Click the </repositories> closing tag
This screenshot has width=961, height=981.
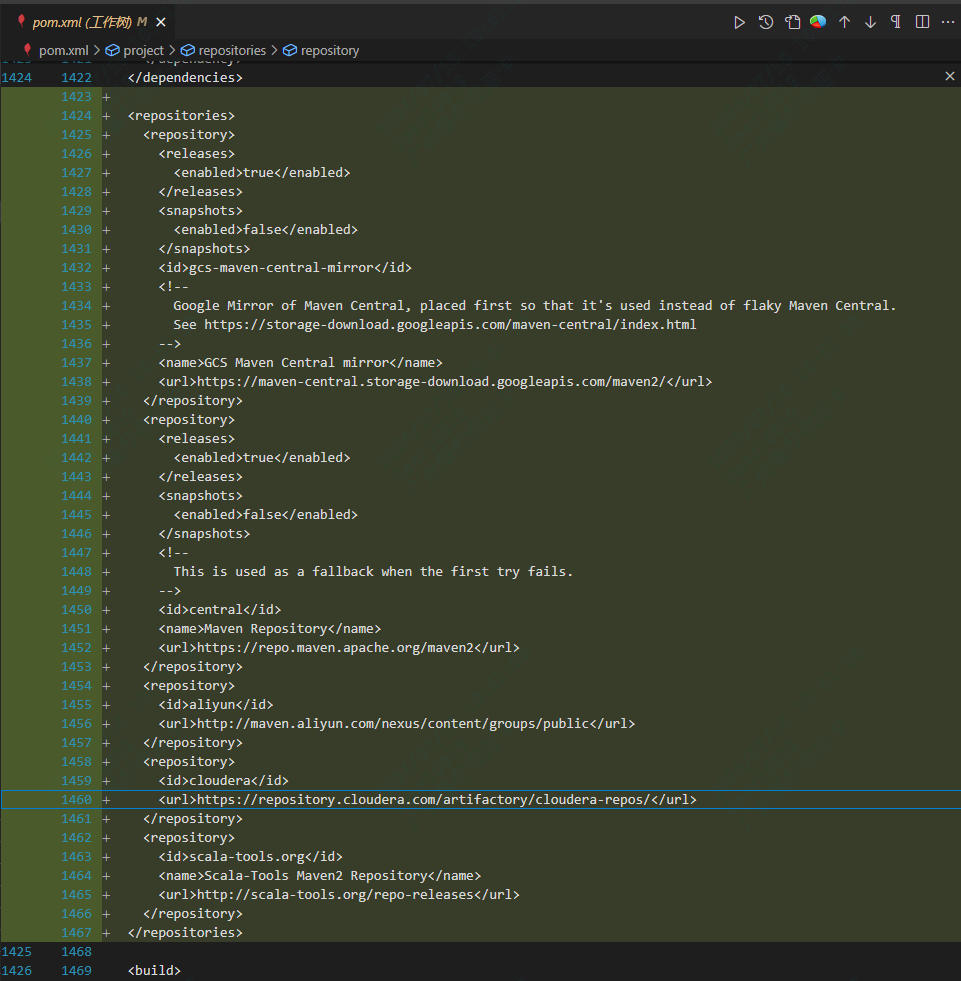185,933
